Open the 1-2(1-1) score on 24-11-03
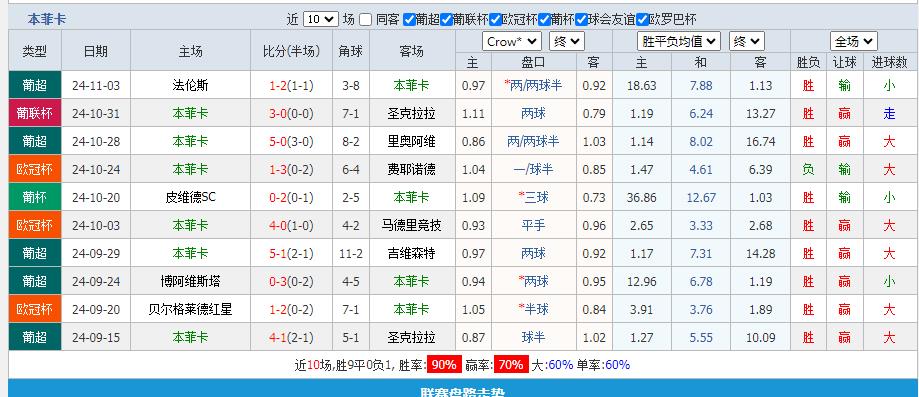This screenshot has height=397, width=919. [291, 86]
